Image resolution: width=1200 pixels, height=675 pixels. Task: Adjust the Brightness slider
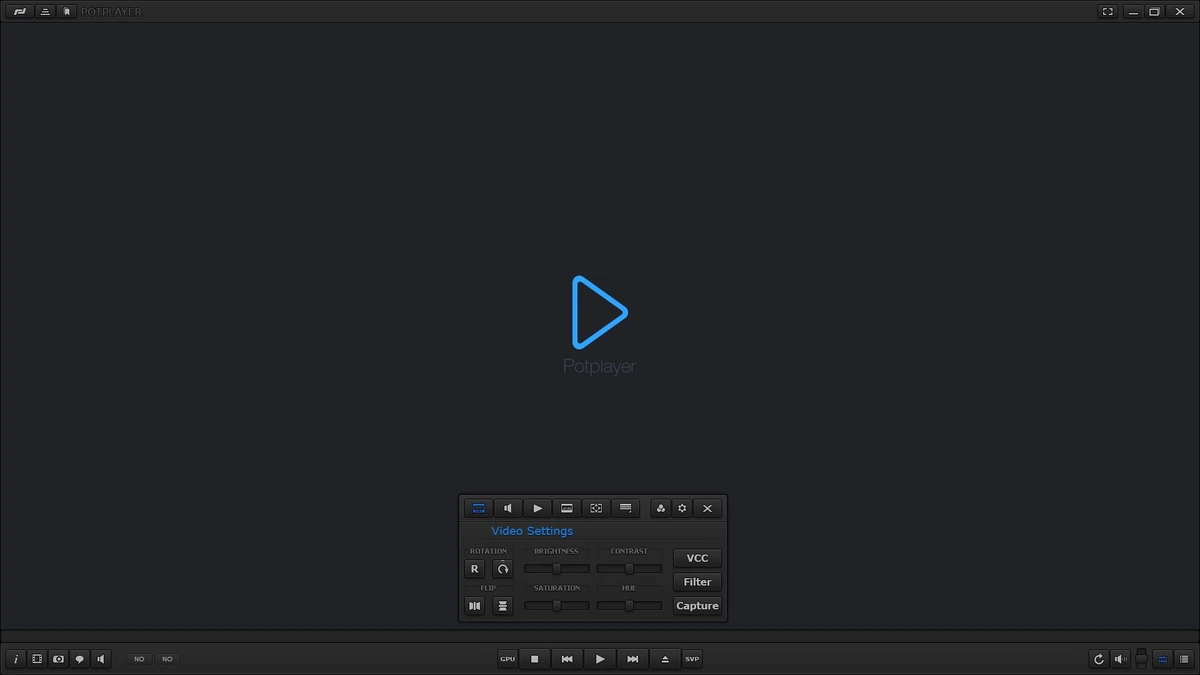[x=557, y=569]
